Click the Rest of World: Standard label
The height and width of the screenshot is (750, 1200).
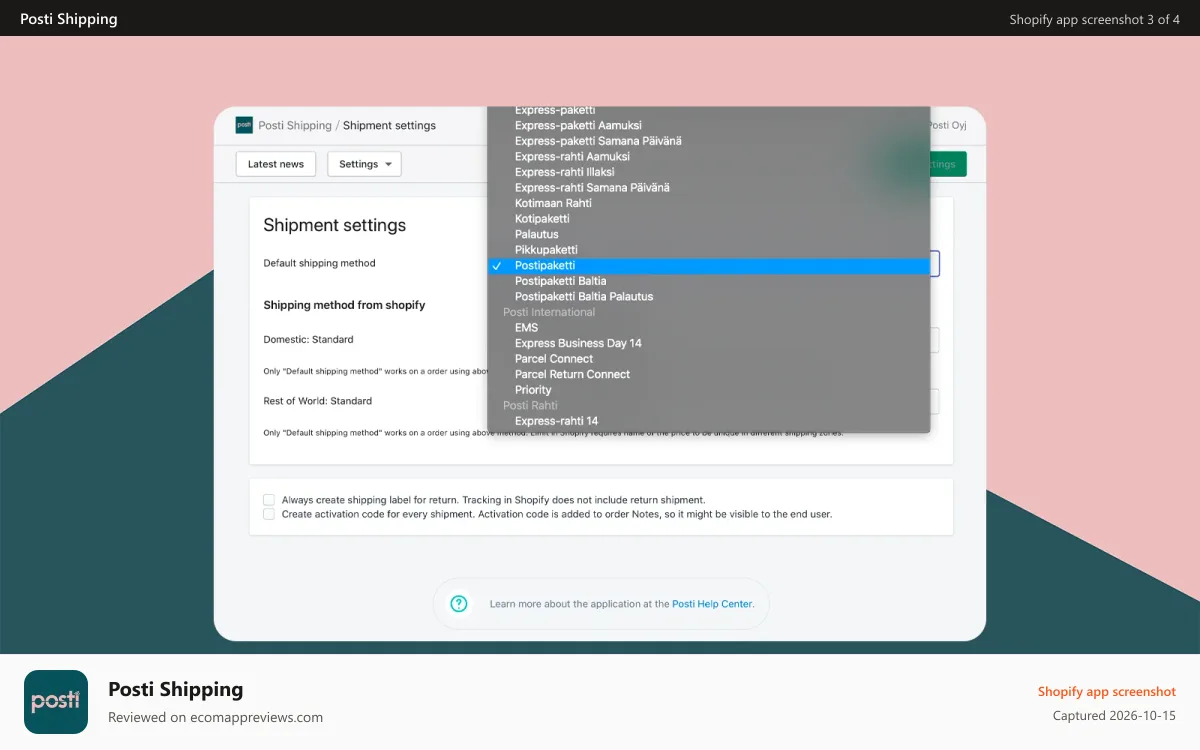pos(317,401)
